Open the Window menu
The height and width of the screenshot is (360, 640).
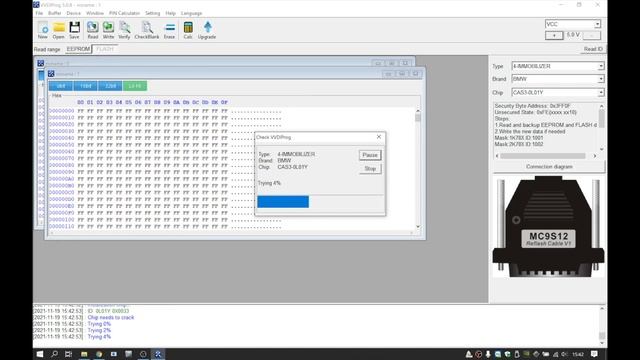[x=95, y=13]
